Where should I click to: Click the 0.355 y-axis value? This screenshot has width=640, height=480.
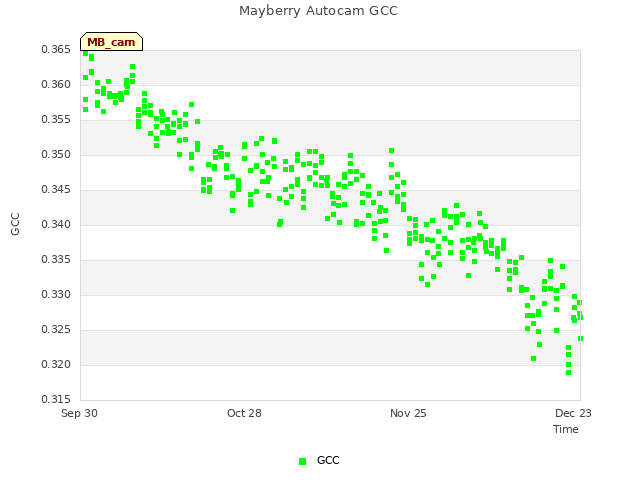(x=56, y=120)
